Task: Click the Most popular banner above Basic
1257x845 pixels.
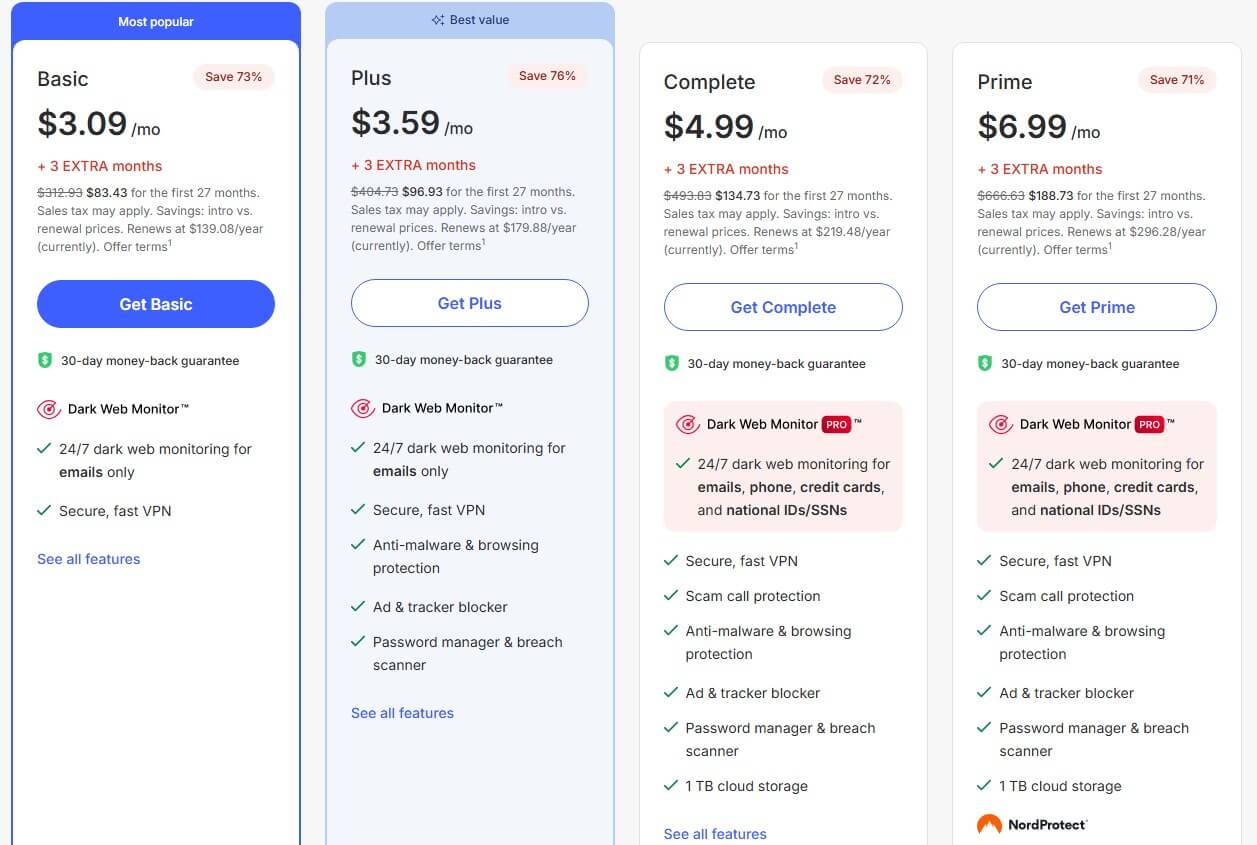Action: pos(155,20)
